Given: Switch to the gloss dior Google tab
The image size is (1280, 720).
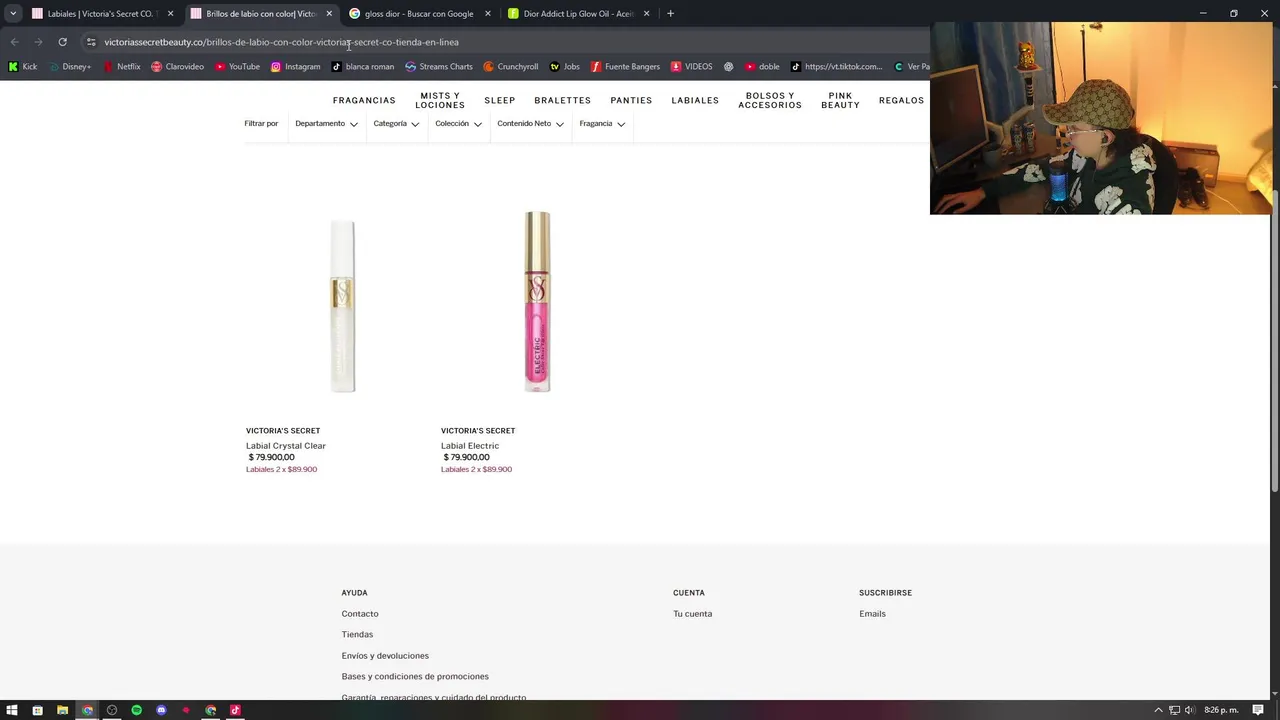Looking at the screenshot, I should (418, 14).
